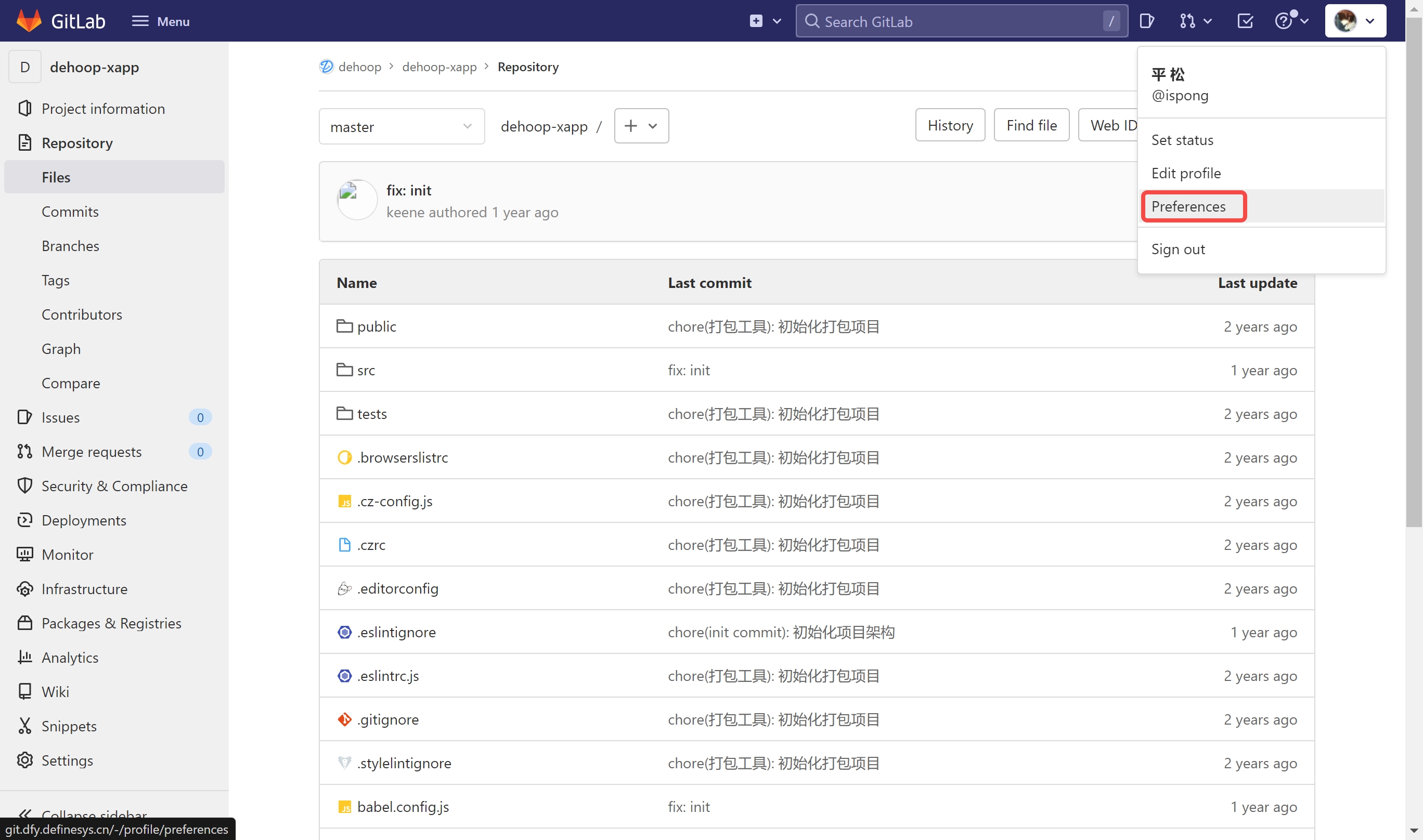Toggle the user avatar dropdown
Image resolution: width=1423 pixels, height=840 pixels.
pyautogui.click(x=1355, y=21)
